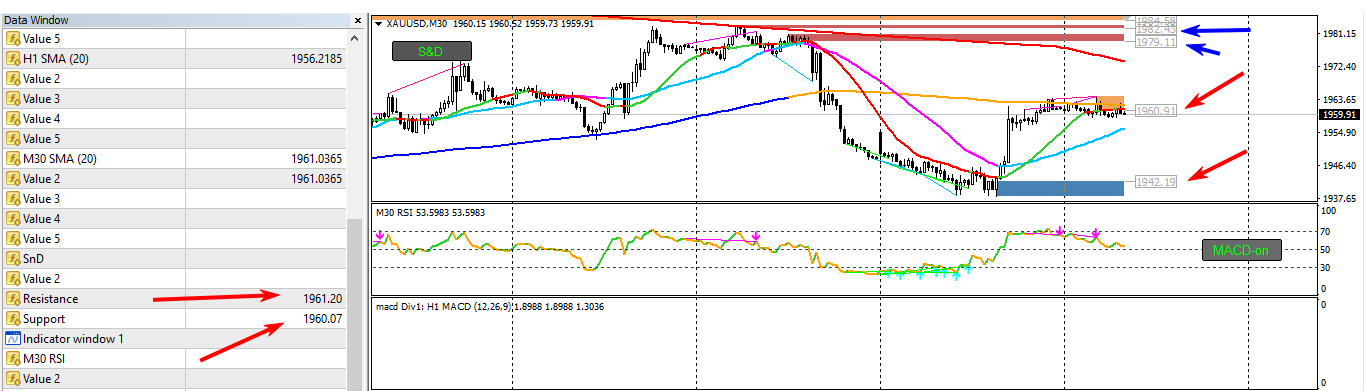Click the Data Window title text
This screenshot has width=1365, height=391.
(x=36, y=19)
